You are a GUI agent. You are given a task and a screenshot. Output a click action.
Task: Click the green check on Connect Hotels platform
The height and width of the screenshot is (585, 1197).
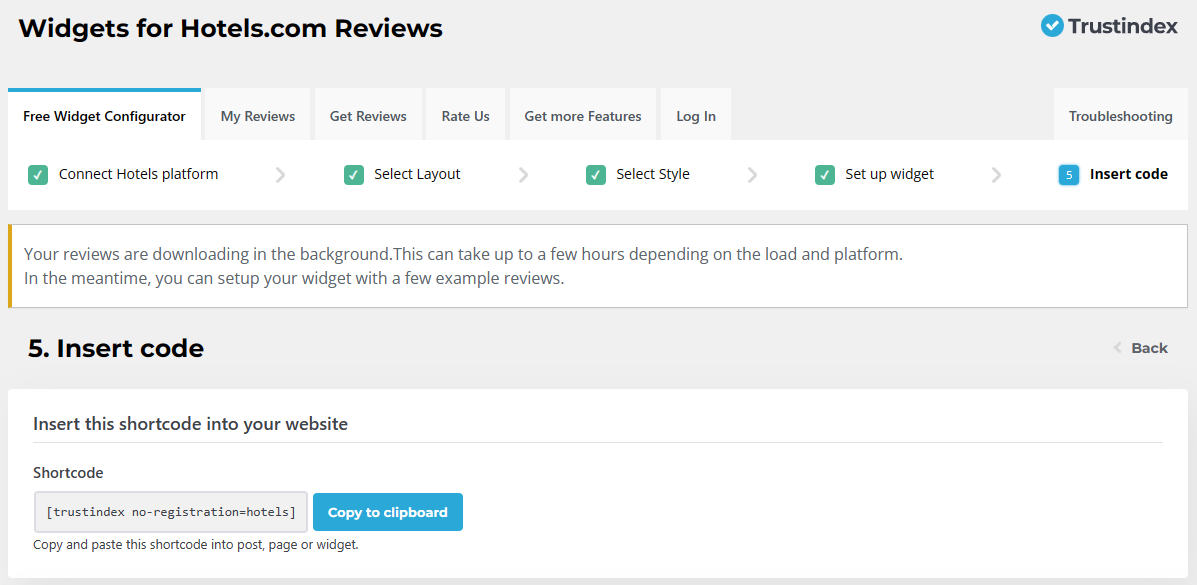coord(37,174)
